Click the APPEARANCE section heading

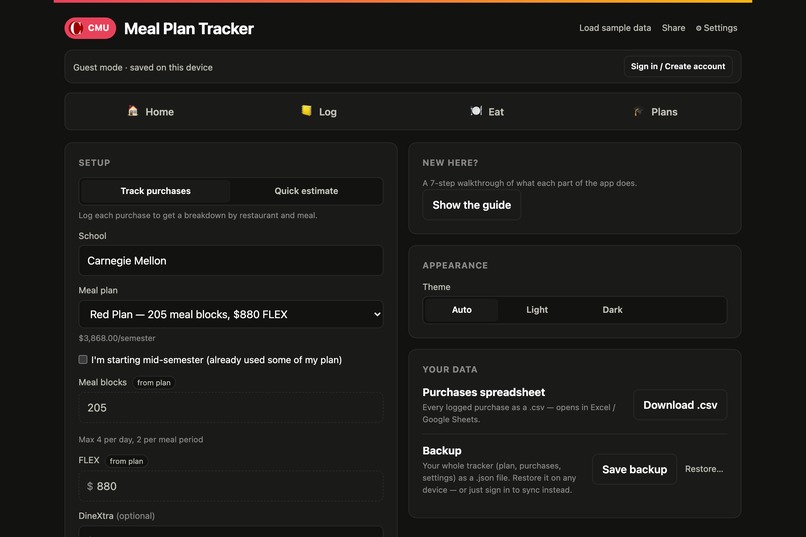(x=455, y=266)
